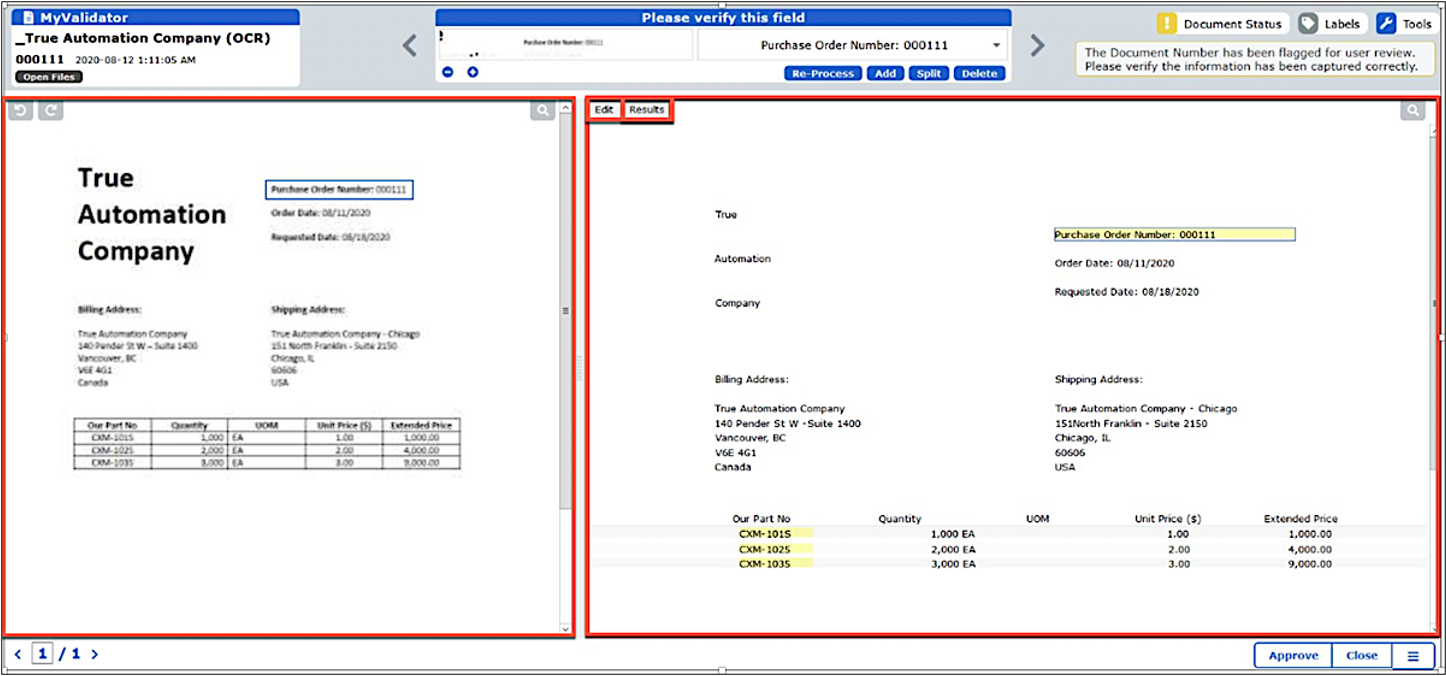Open the hamburger menu beside Close
The width and height of the screenshot is (1446, 676).
[x=1413, y=656]
